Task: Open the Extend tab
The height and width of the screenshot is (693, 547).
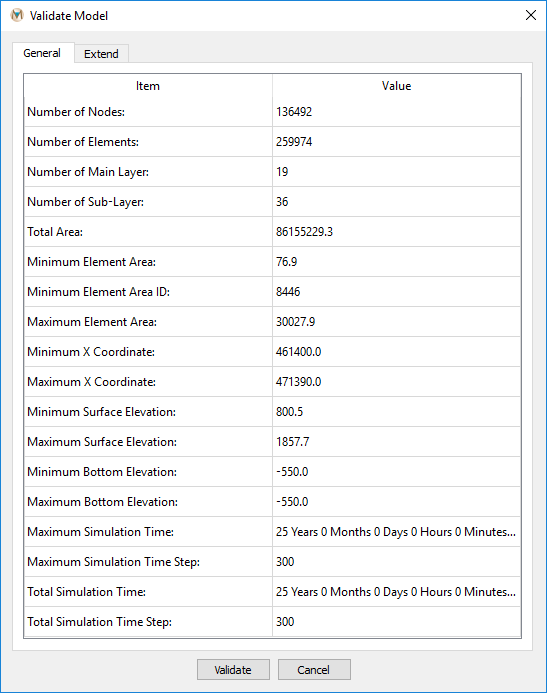Action: click(x=101, y=54)
